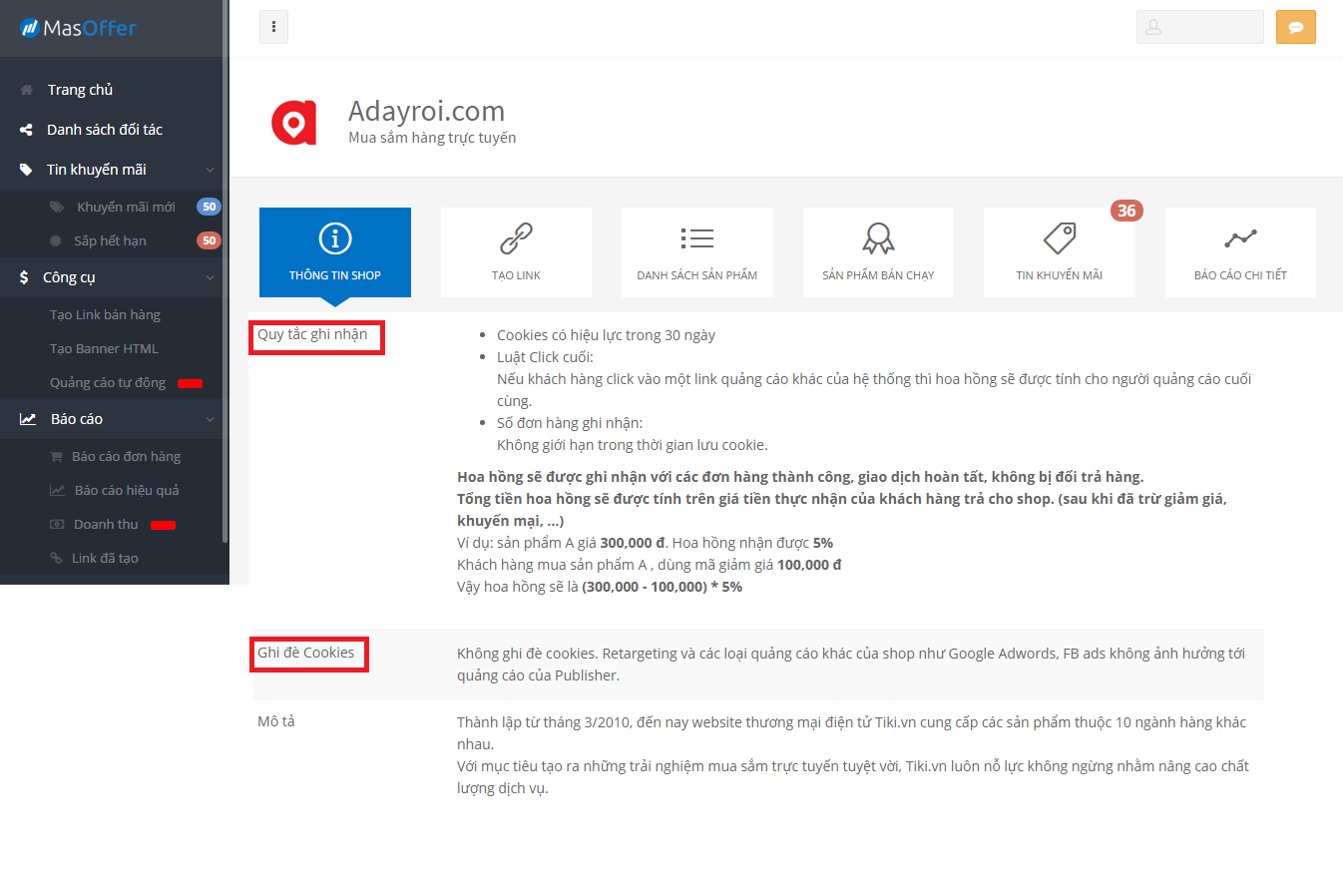The width and height of the screenshot is (1343, 896).
Task: Click the money icon beside Doanh thu
Action: (57, 524)
